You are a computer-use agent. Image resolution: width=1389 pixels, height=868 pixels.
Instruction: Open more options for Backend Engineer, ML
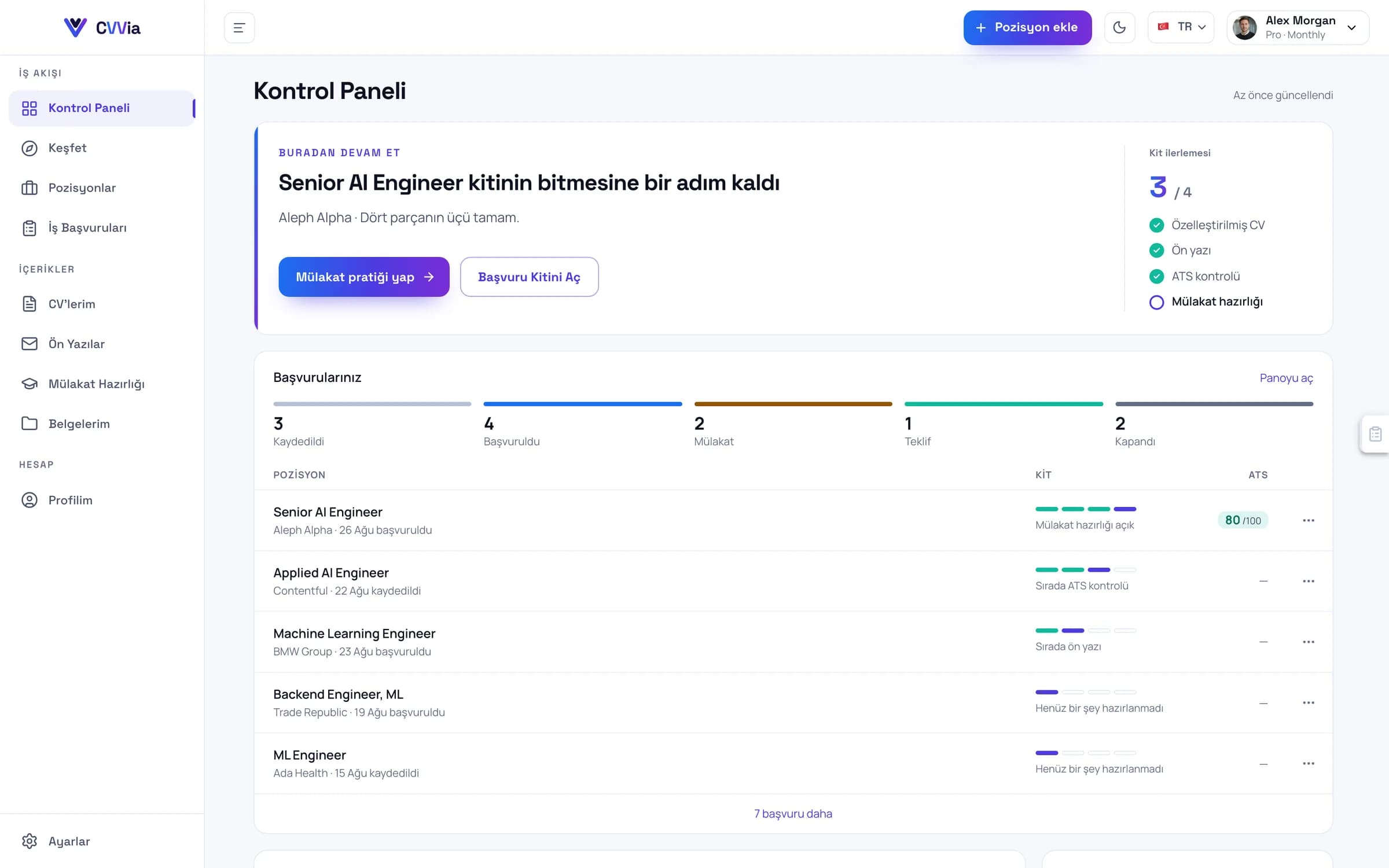[x=1309, y=703]
